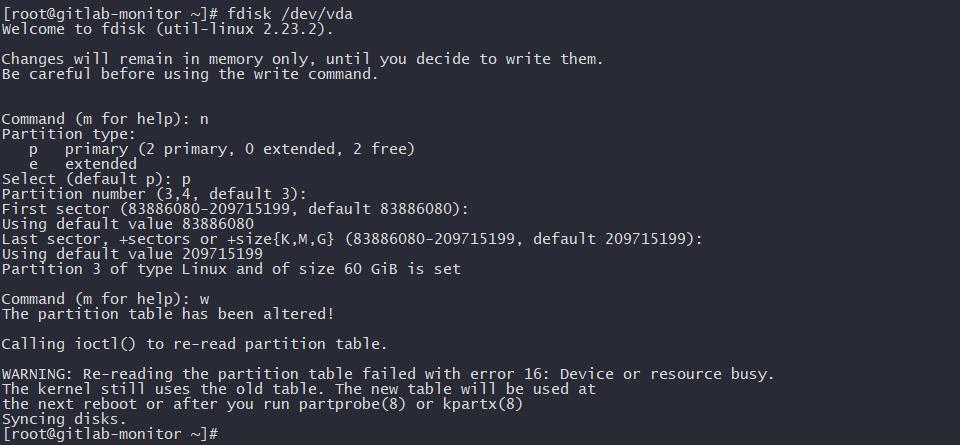Click 'The partition table has been altered!' text
The width and height of the screenshot is (960, 445).
(168, 314)
